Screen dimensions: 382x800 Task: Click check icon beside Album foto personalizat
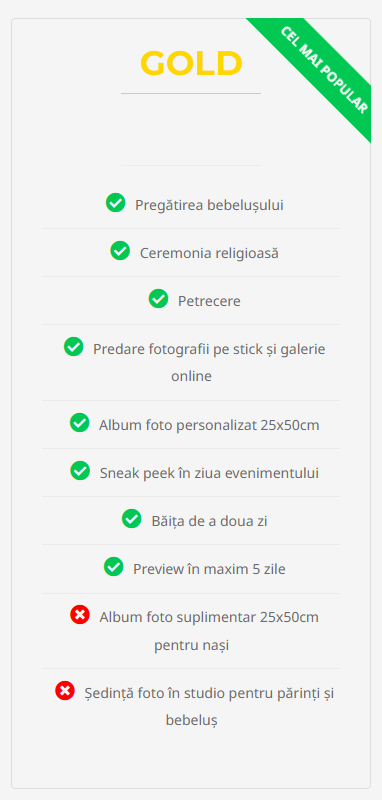tap(80, 422)
